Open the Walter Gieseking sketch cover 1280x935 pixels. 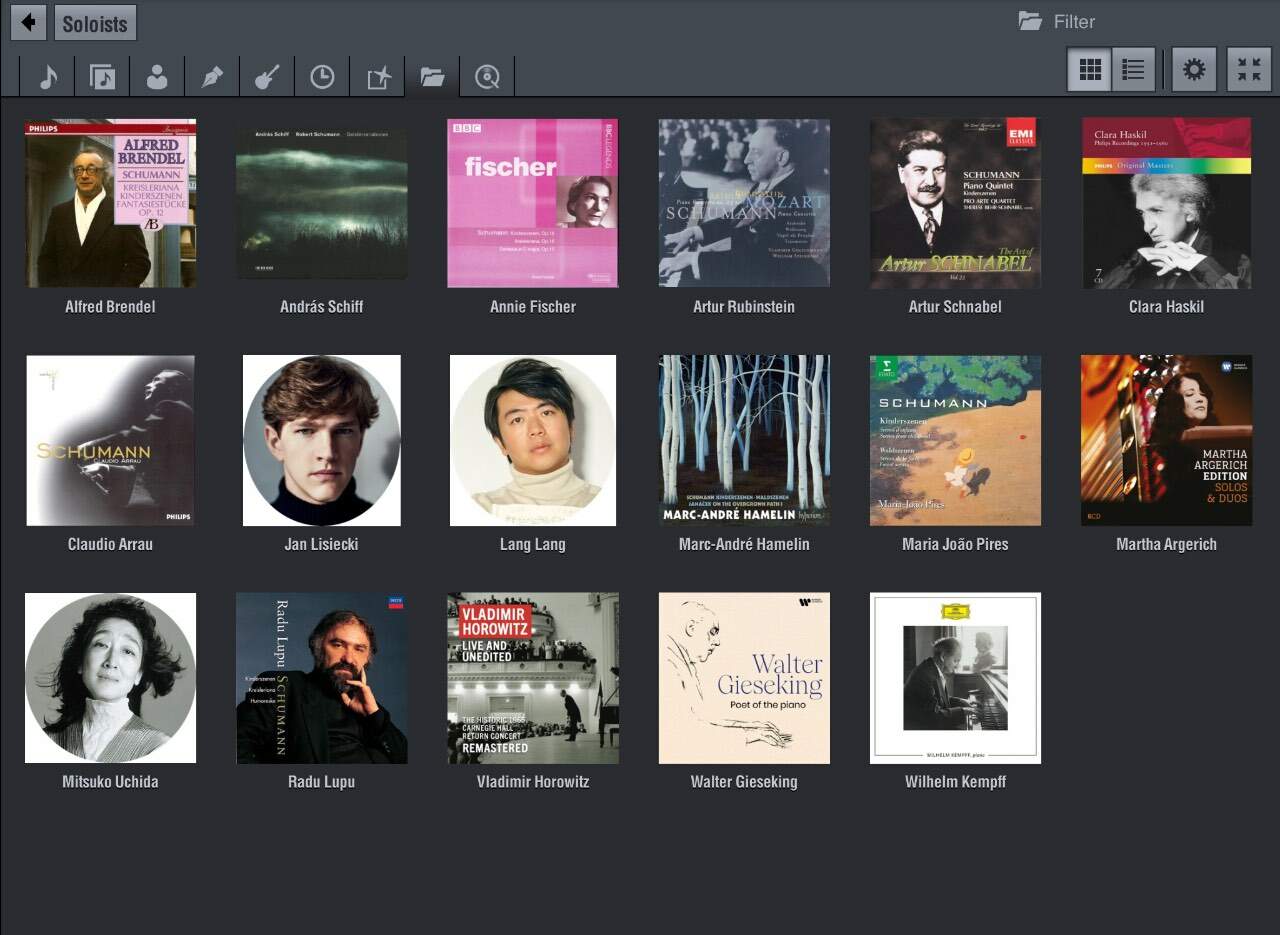coord(744,678)
